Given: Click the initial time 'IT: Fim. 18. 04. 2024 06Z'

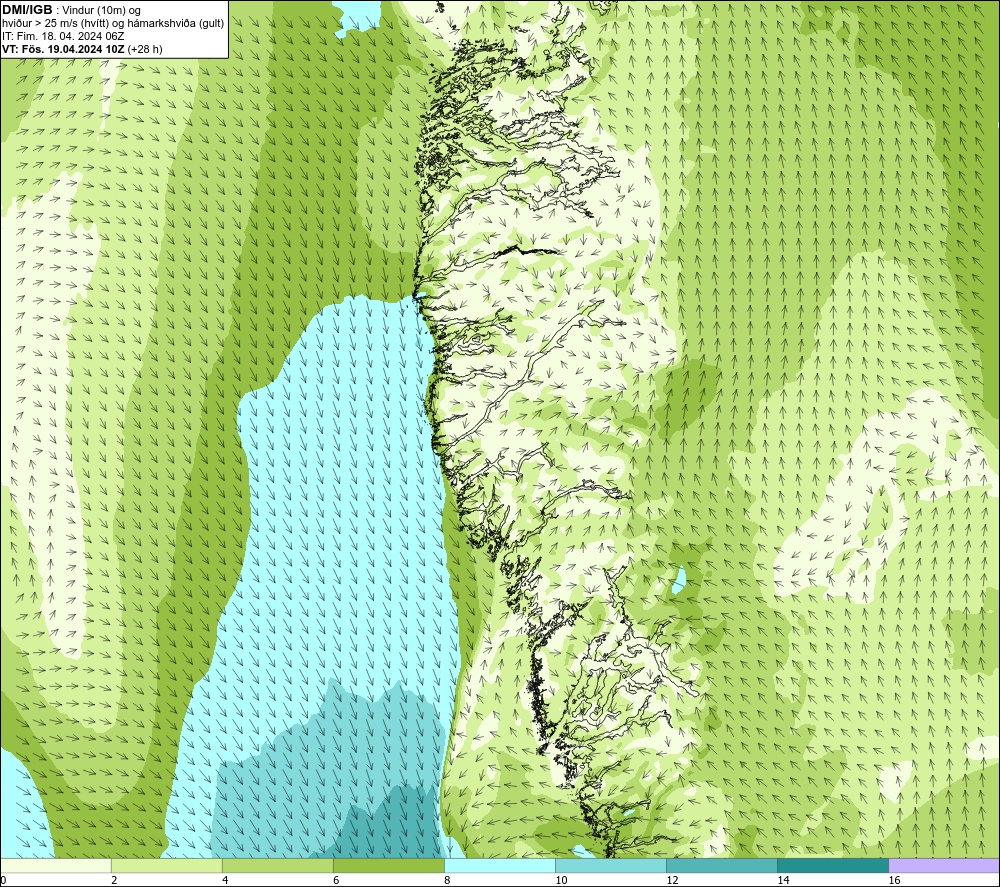Looking at the screenshot, I should 62,36.
